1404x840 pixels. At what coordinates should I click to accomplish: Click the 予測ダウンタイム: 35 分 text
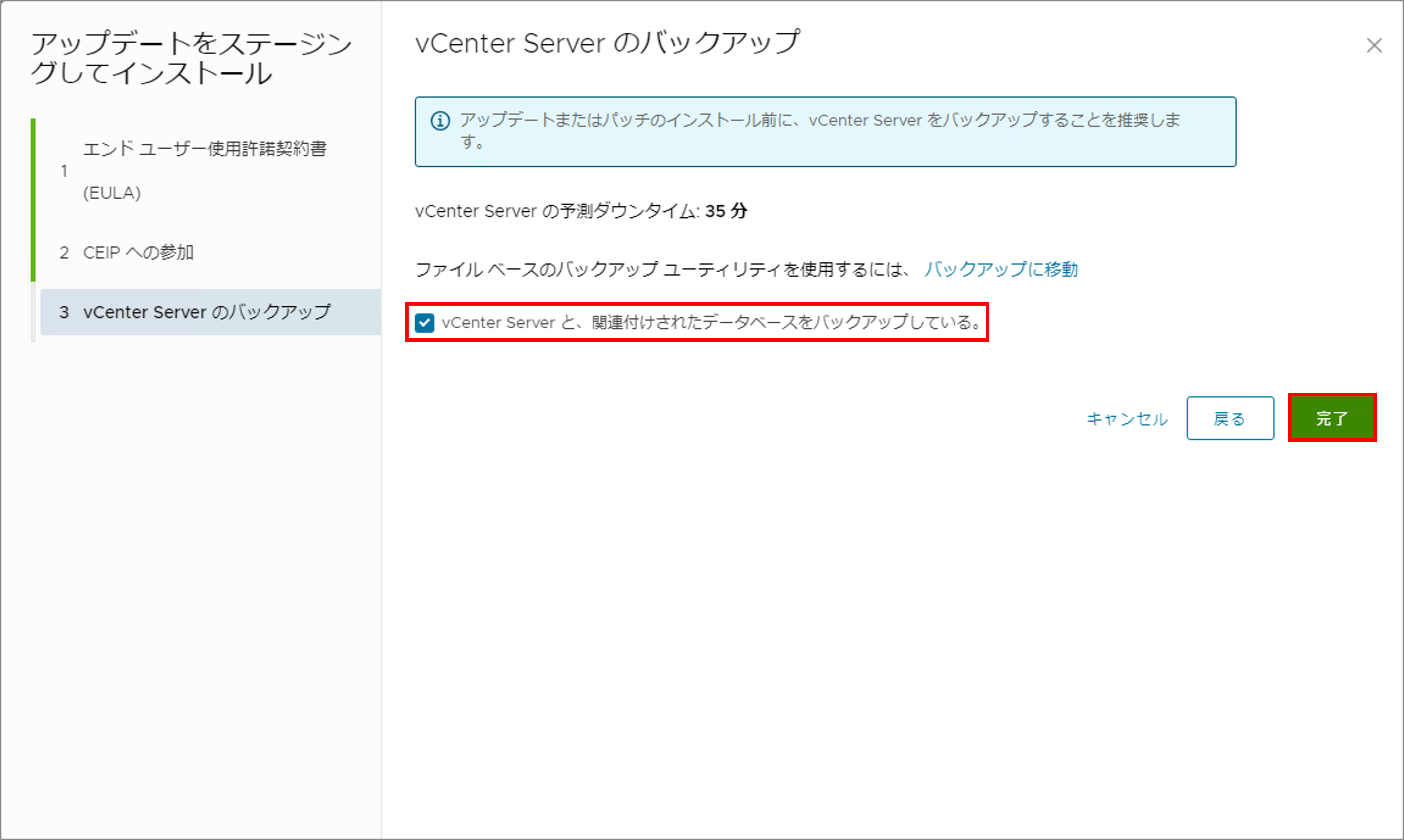pos(581,211)
